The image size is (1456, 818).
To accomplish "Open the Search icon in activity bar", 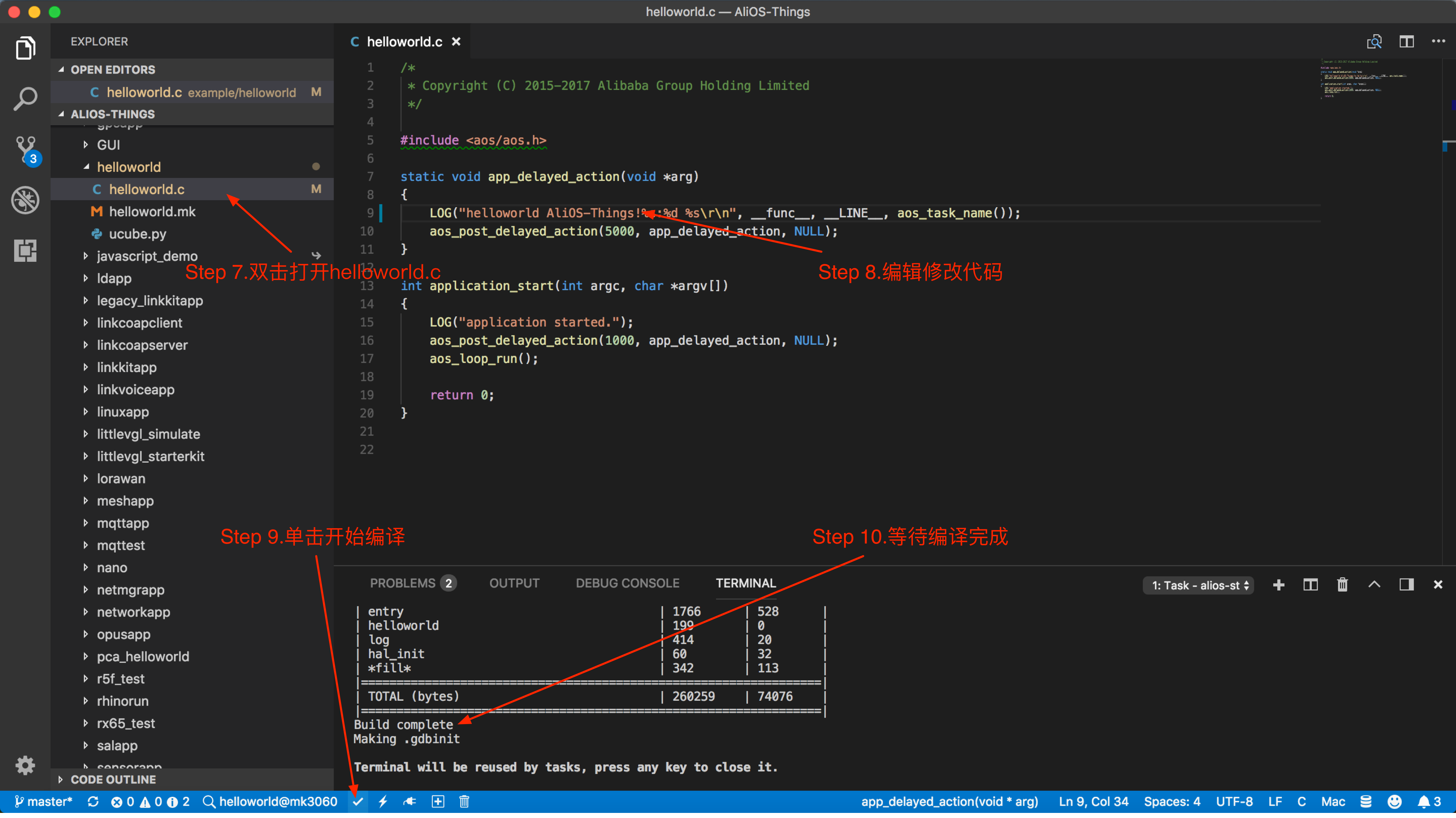I will [x=25, y=98].
